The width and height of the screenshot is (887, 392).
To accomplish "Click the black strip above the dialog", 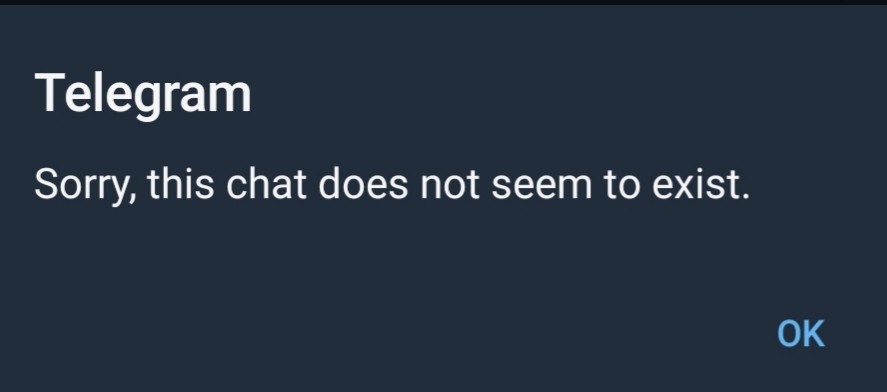I will [x=444, y=2].
